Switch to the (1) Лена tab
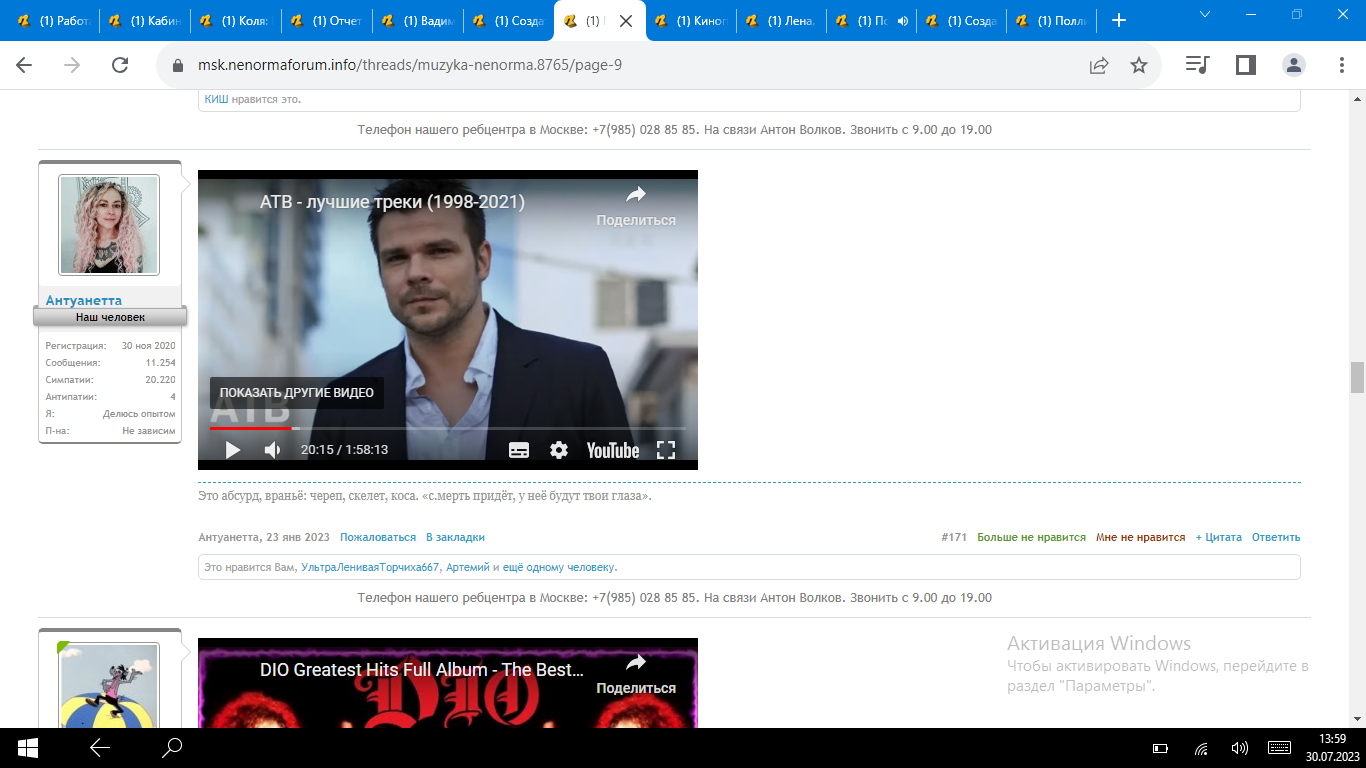Screen dimensions: 1366x768 pyautogui.click(x=781, y=21)
